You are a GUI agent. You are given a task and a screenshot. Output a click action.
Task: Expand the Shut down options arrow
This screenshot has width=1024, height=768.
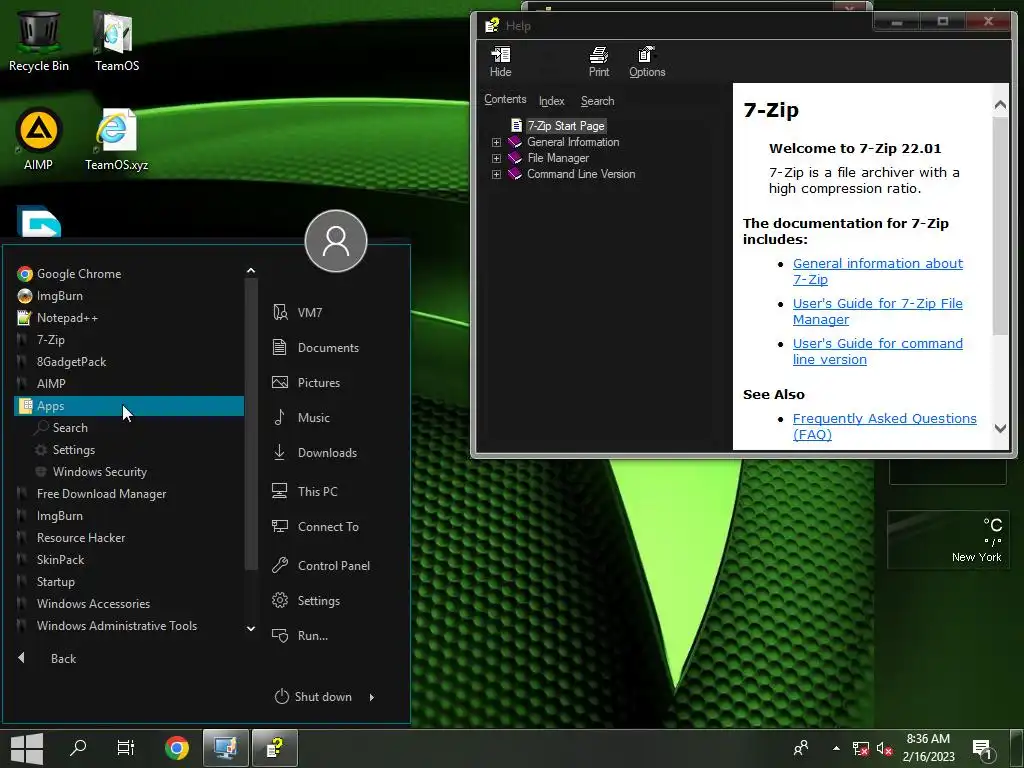coord(372,697)
